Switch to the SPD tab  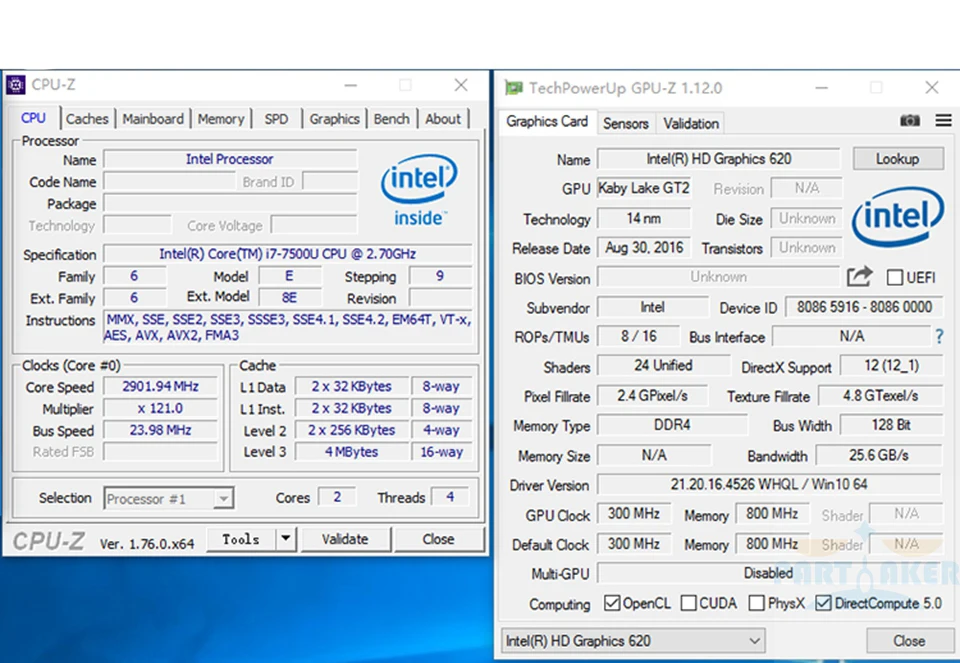[276, 119]
